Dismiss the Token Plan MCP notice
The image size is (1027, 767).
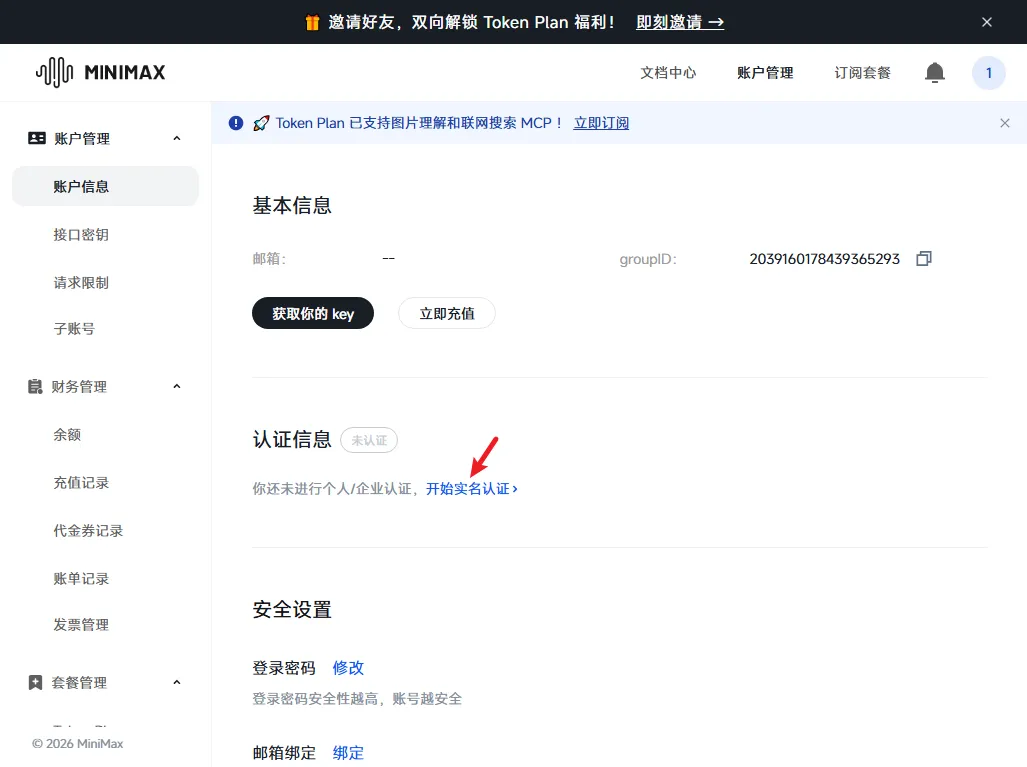(x=1005, y=123)
